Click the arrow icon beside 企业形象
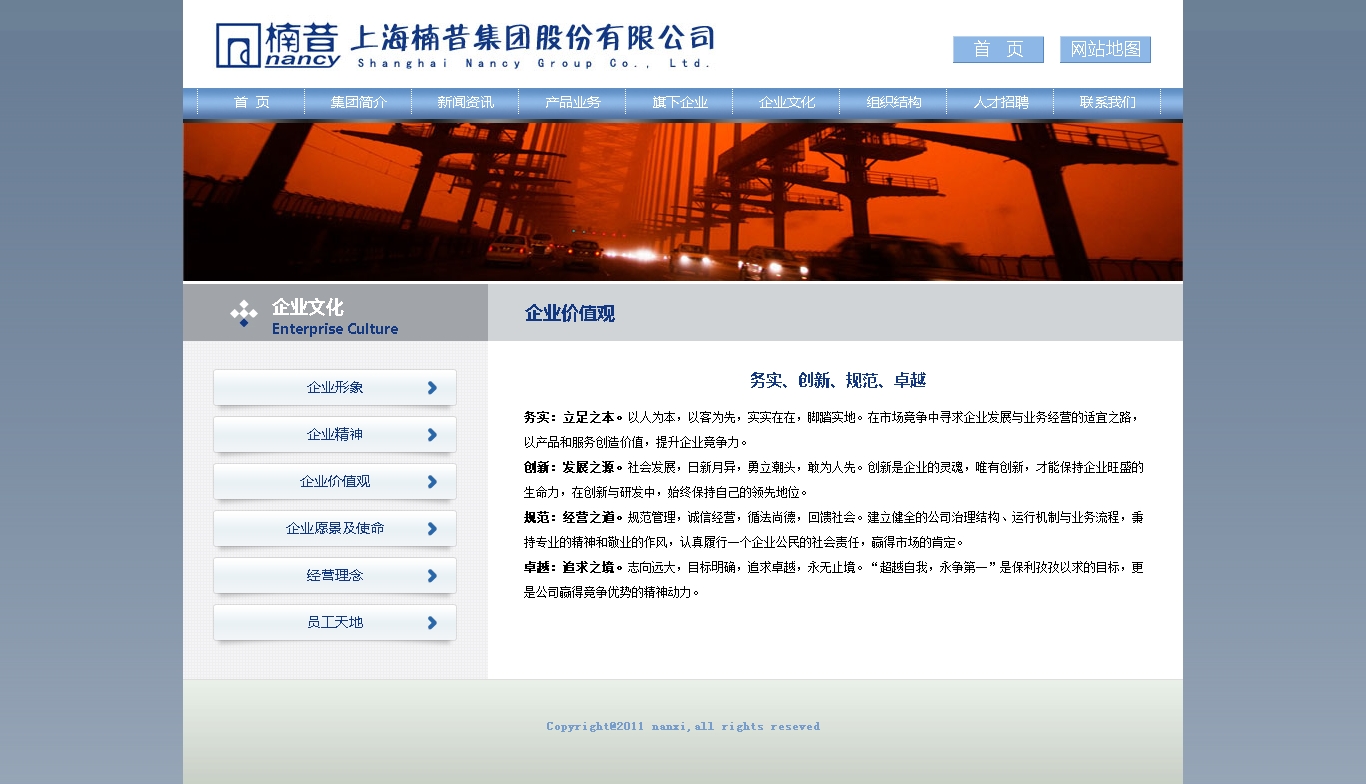The image size is (1366, 784). tap(432, 388)
